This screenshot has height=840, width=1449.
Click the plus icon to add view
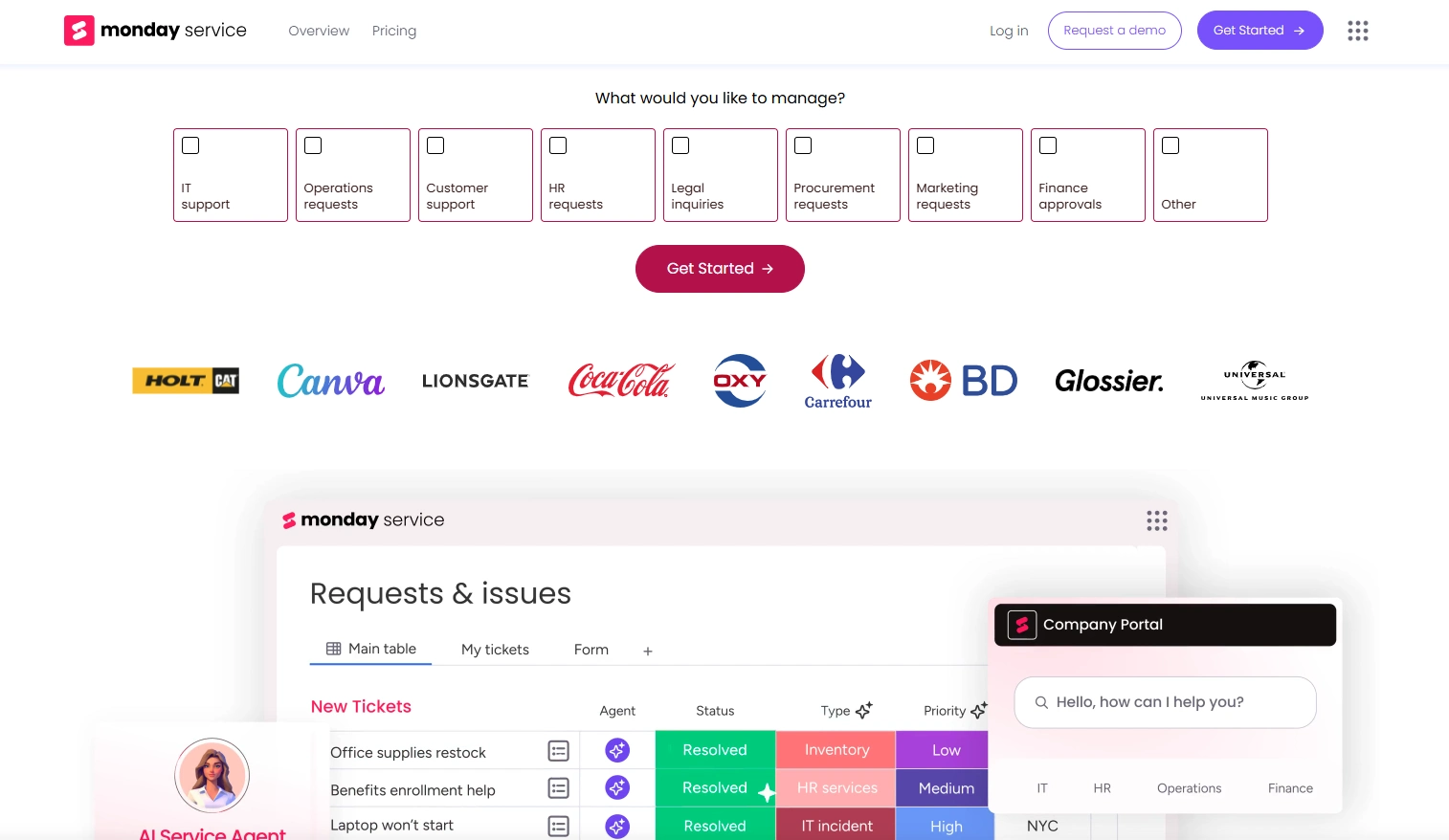648,651
